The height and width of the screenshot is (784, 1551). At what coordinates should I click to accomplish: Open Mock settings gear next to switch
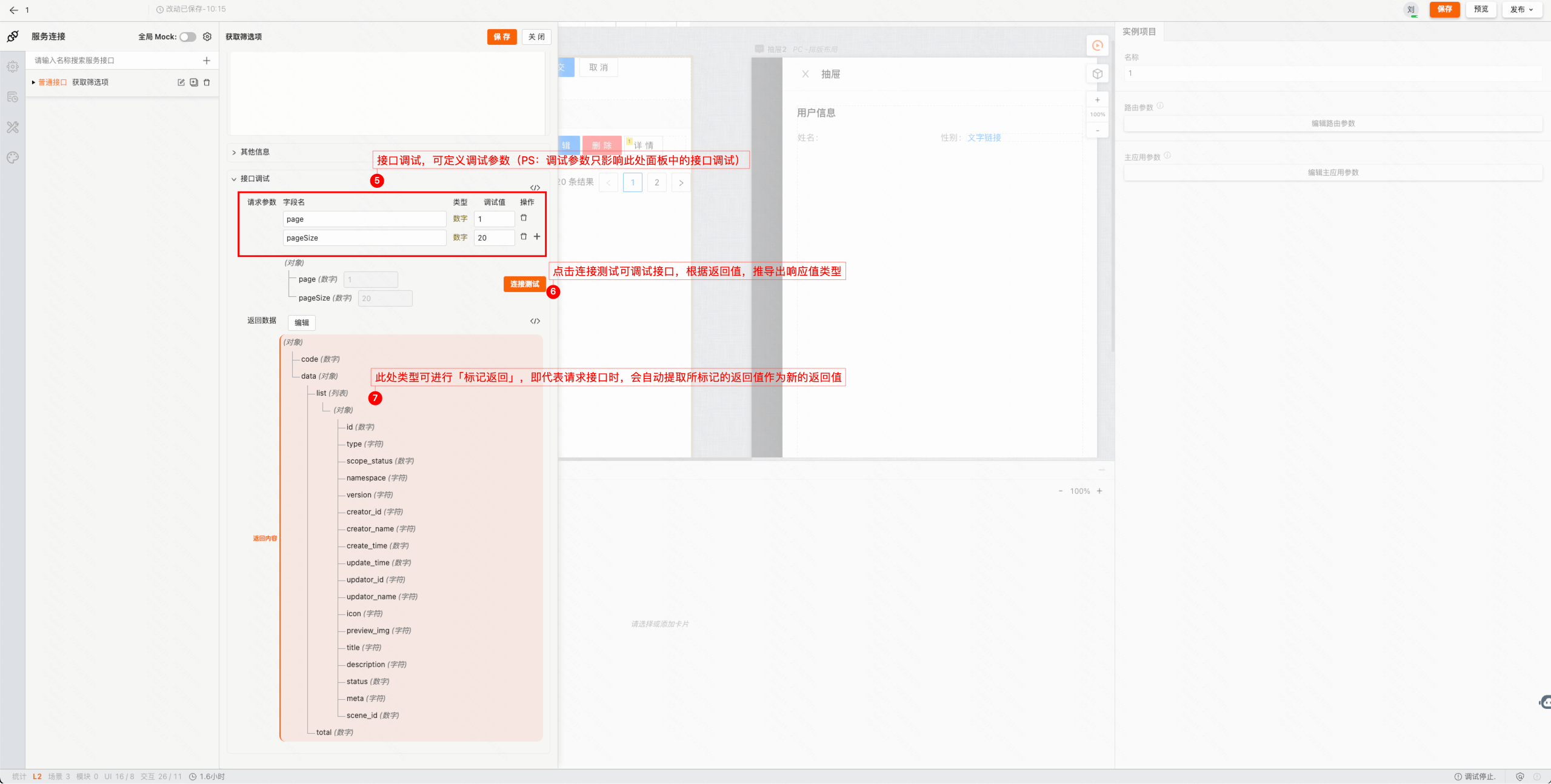pos(207,37)
